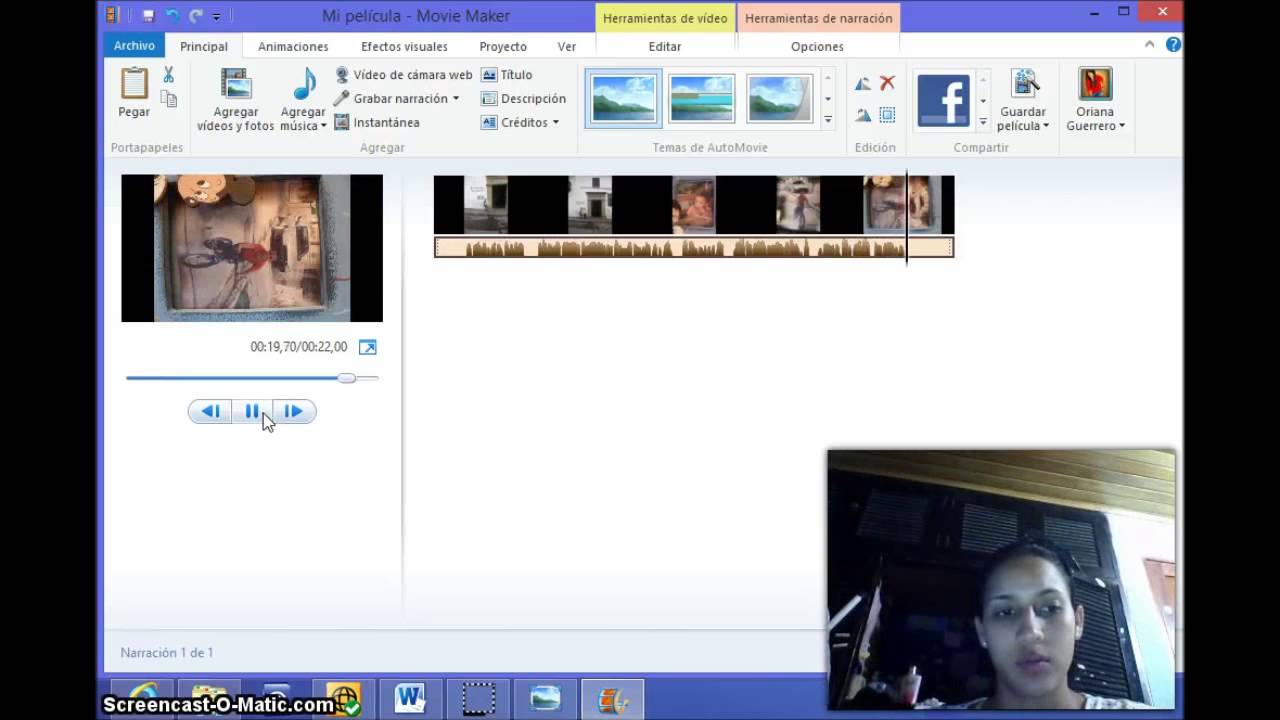Open the snipping tool taskbar icon
Screen dimensions: 1280x720
[x=478, y=698]
